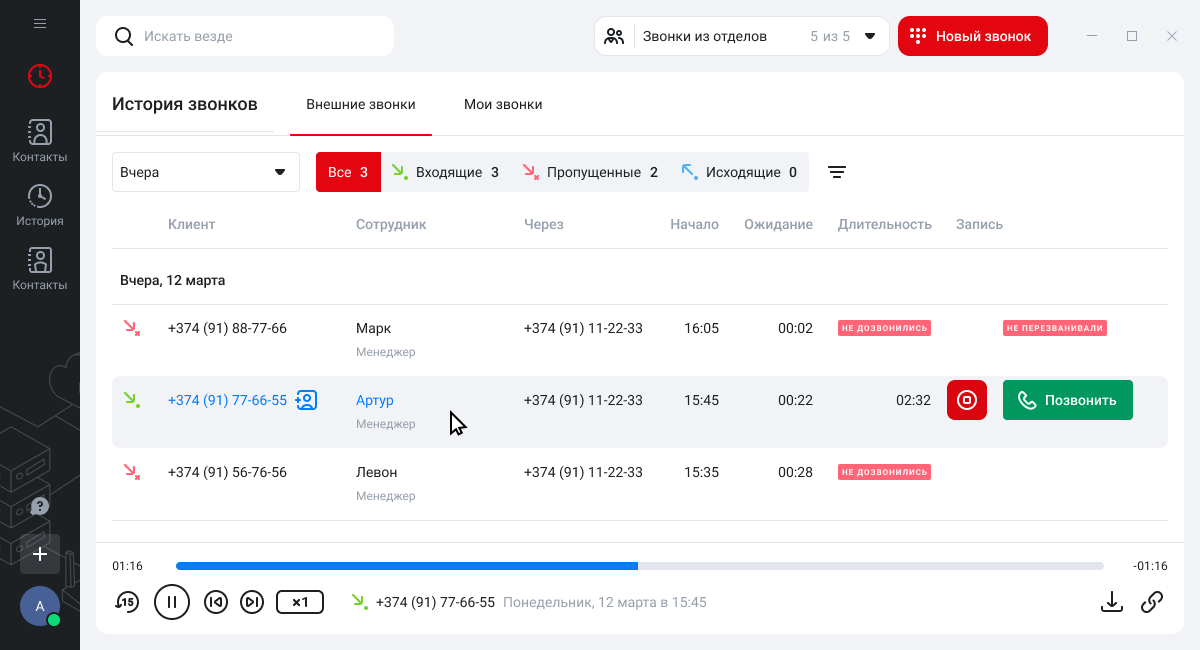
Task: Show Все calls filter
Action: (x=348, y=172)
